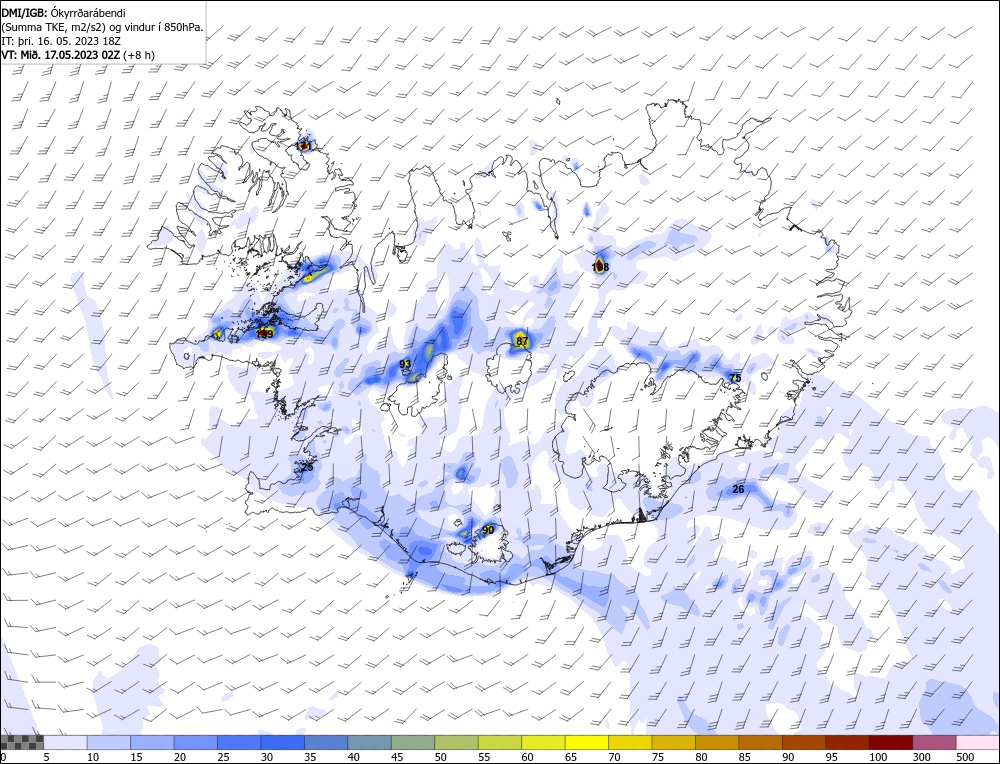This screenshot has width=1000, height=764.
Task: Click the map value 25 on southwest peninsula
Action: tap(307, 467)
